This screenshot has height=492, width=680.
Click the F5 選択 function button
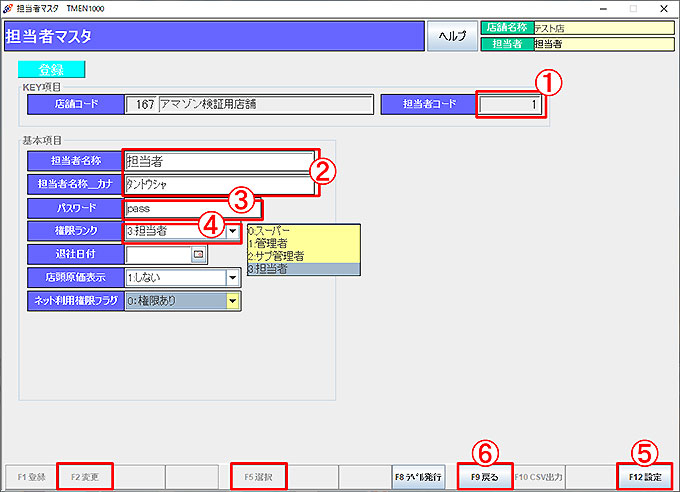[x=258, y=477]
